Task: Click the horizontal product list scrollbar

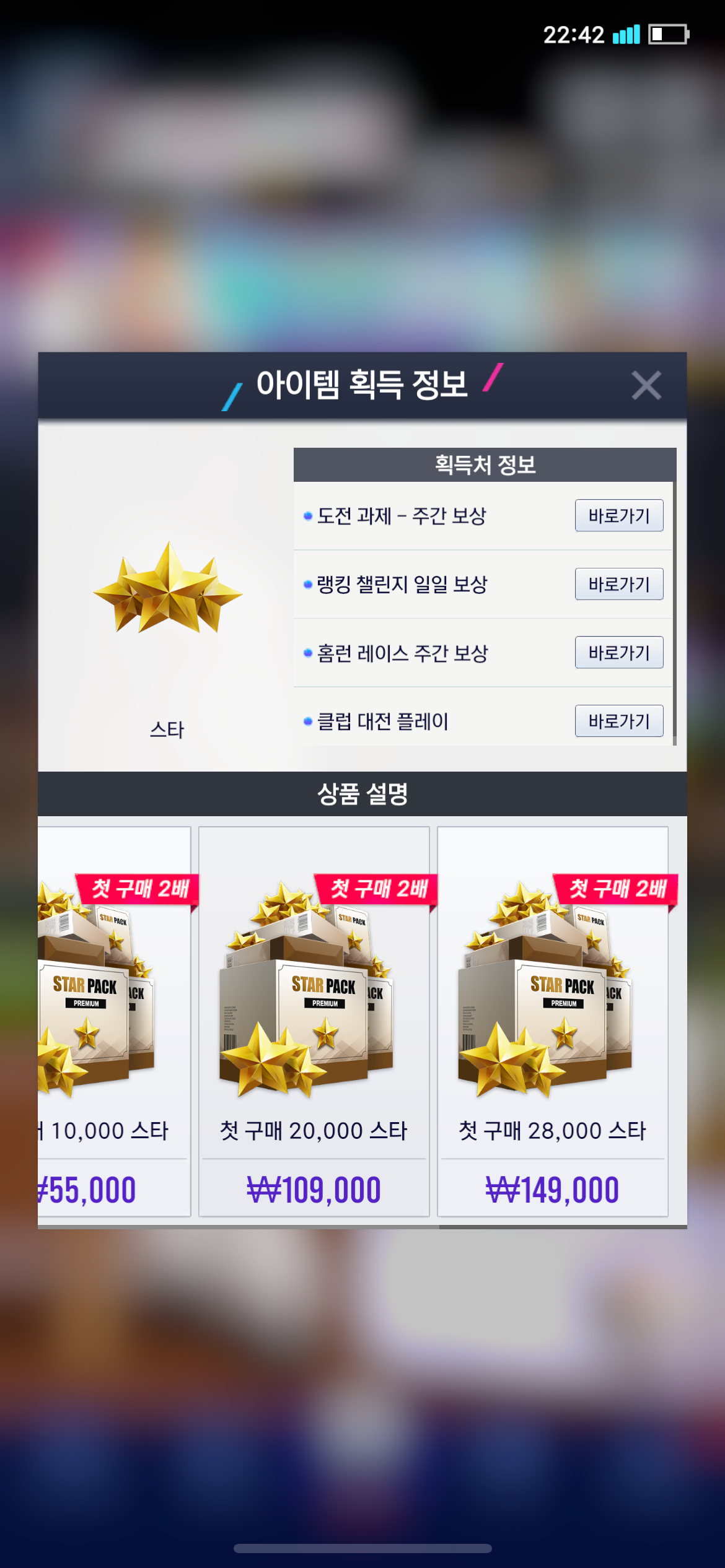Action: (362, 1226)
